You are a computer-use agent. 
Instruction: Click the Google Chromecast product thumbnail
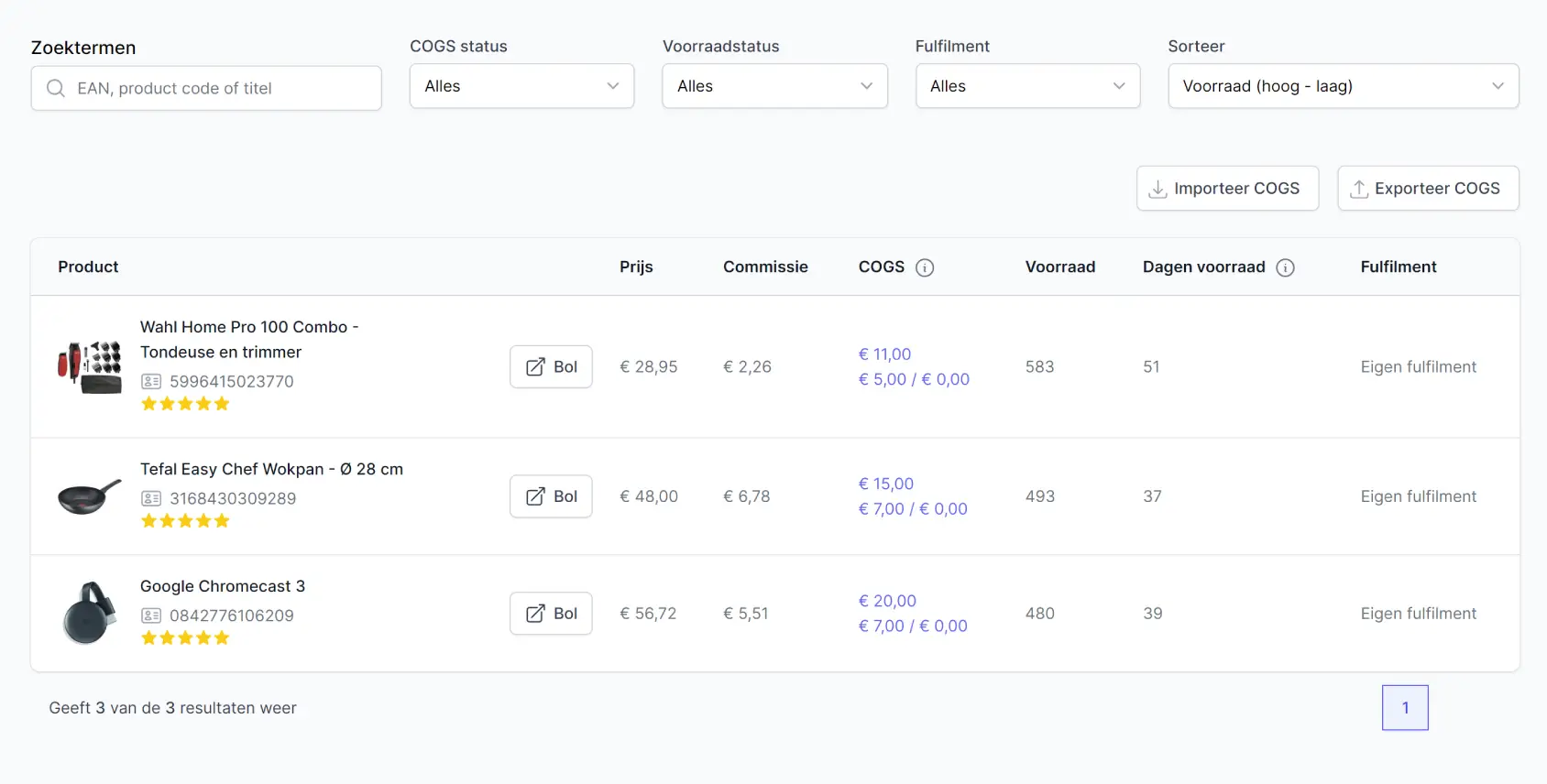tap(90, 613)
